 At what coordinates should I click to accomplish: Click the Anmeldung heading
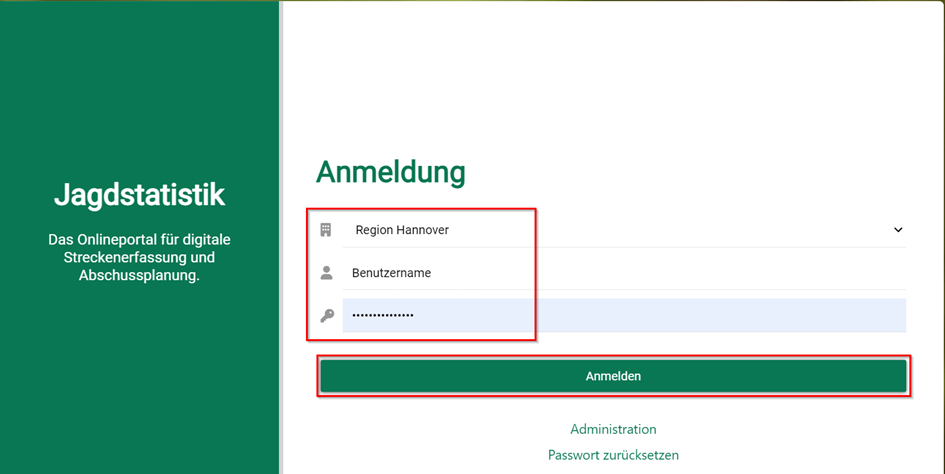(x=390, y=172)
